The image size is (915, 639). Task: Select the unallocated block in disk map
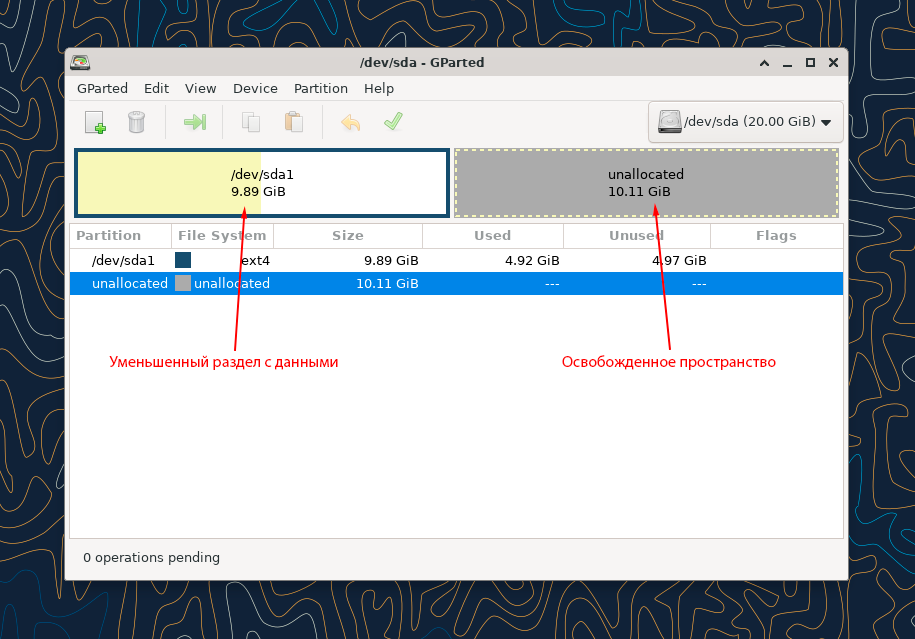[x=646, y=183]
